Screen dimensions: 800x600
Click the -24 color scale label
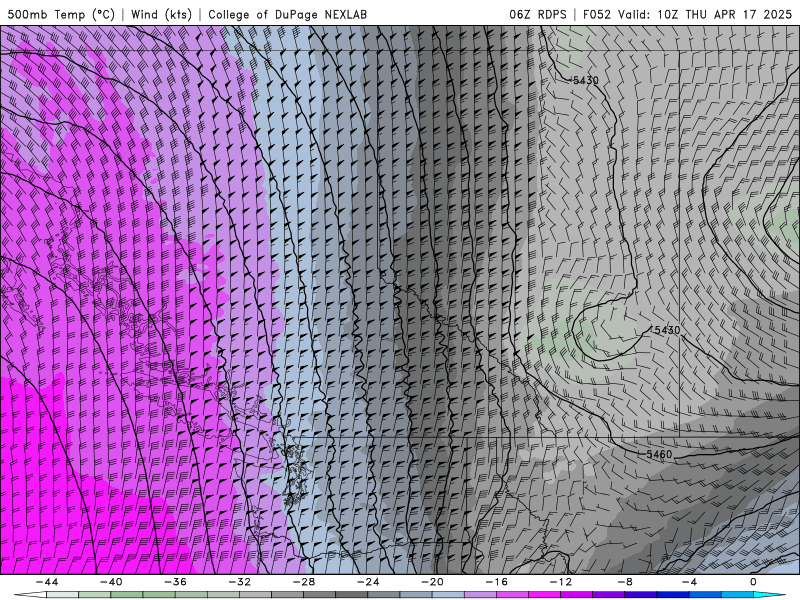tap(368, 582)
